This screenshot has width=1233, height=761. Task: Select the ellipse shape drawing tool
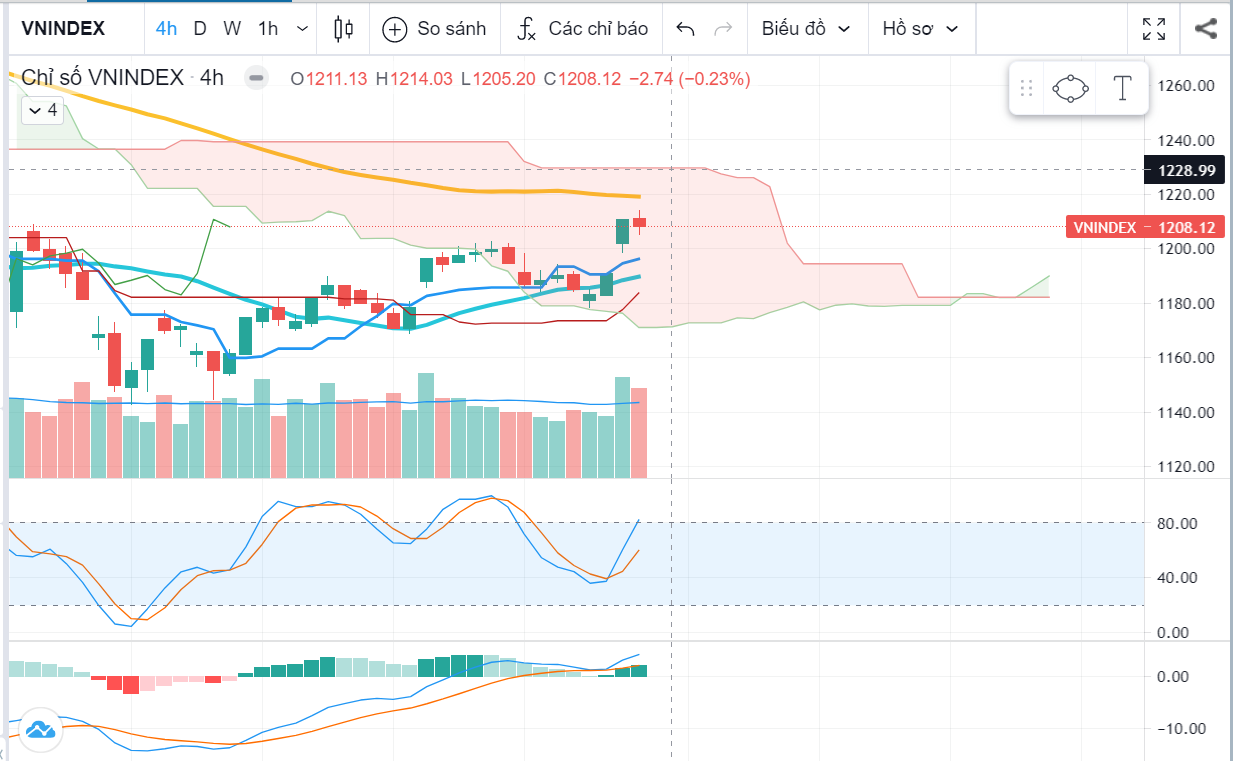(1070, 89)
